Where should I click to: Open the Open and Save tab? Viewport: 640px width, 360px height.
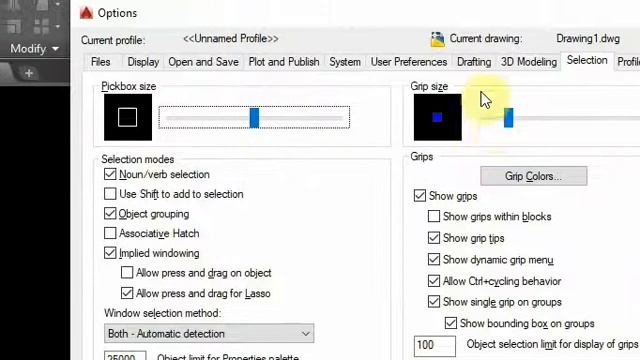(203, 62)
